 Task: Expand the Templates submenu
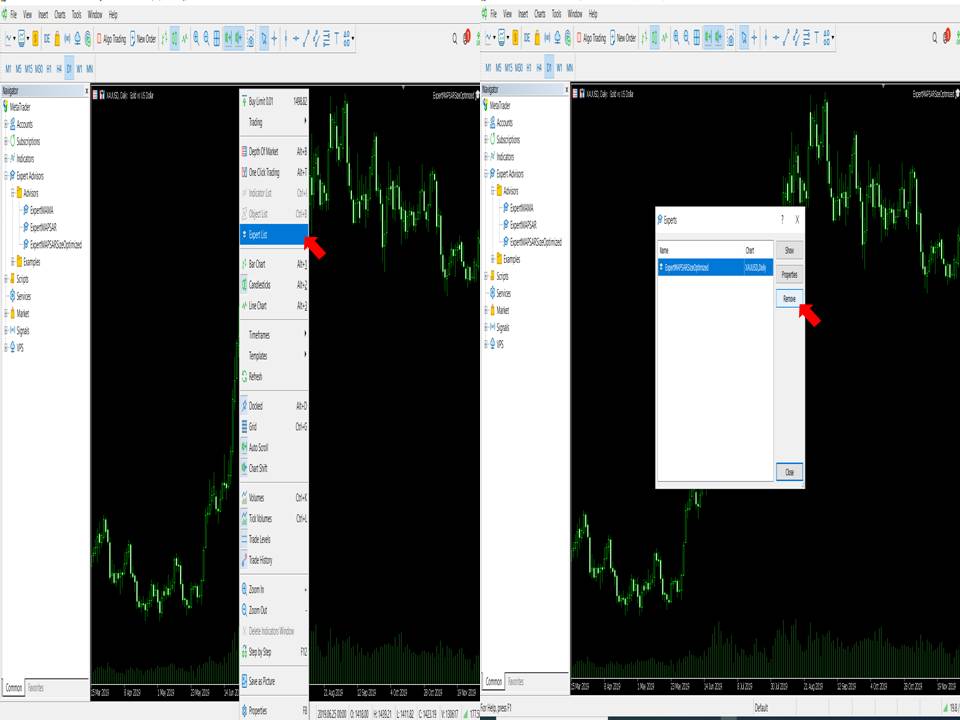click(x=259, y=355)
